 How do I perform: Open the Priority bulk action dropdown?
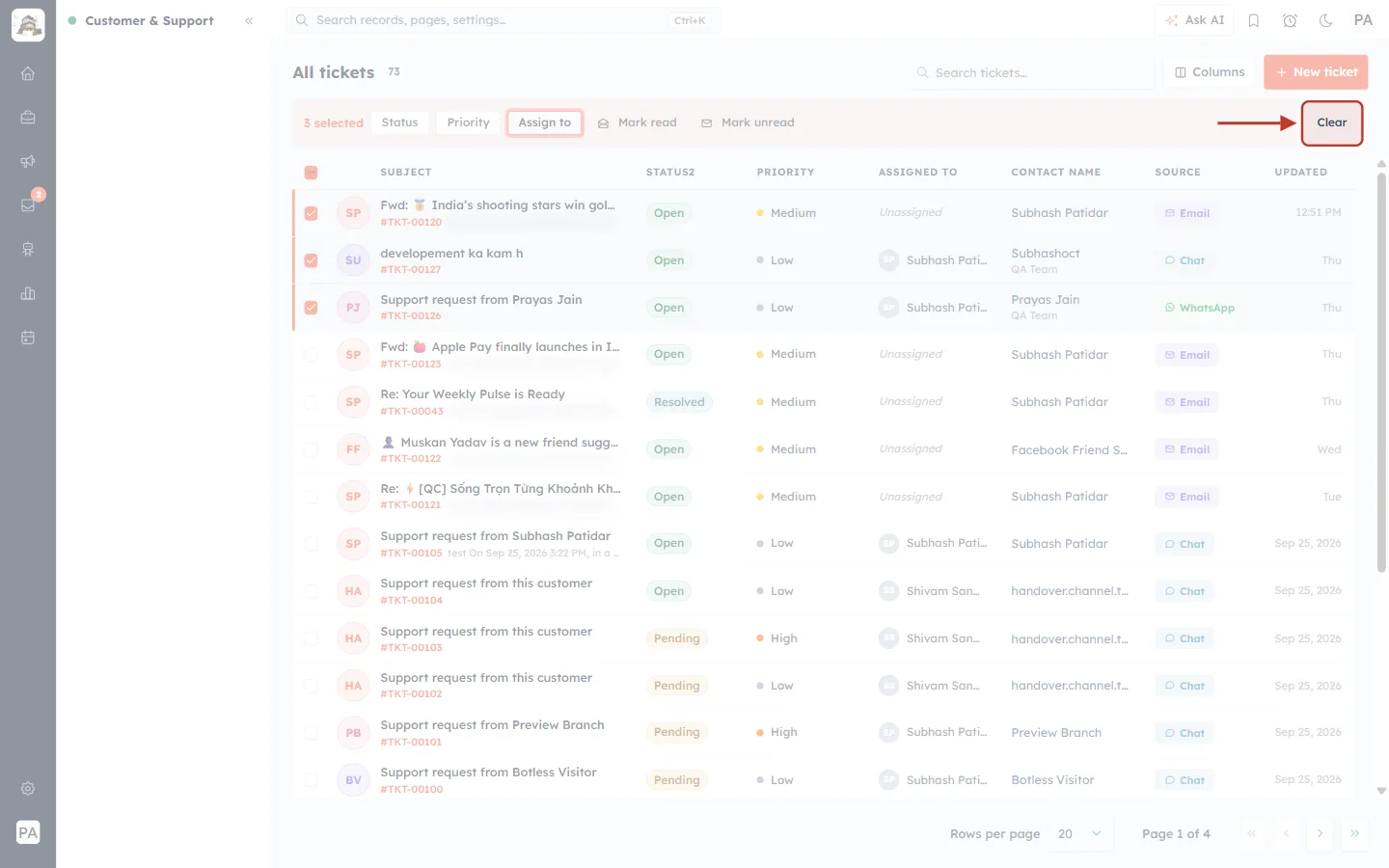point(468,122)
